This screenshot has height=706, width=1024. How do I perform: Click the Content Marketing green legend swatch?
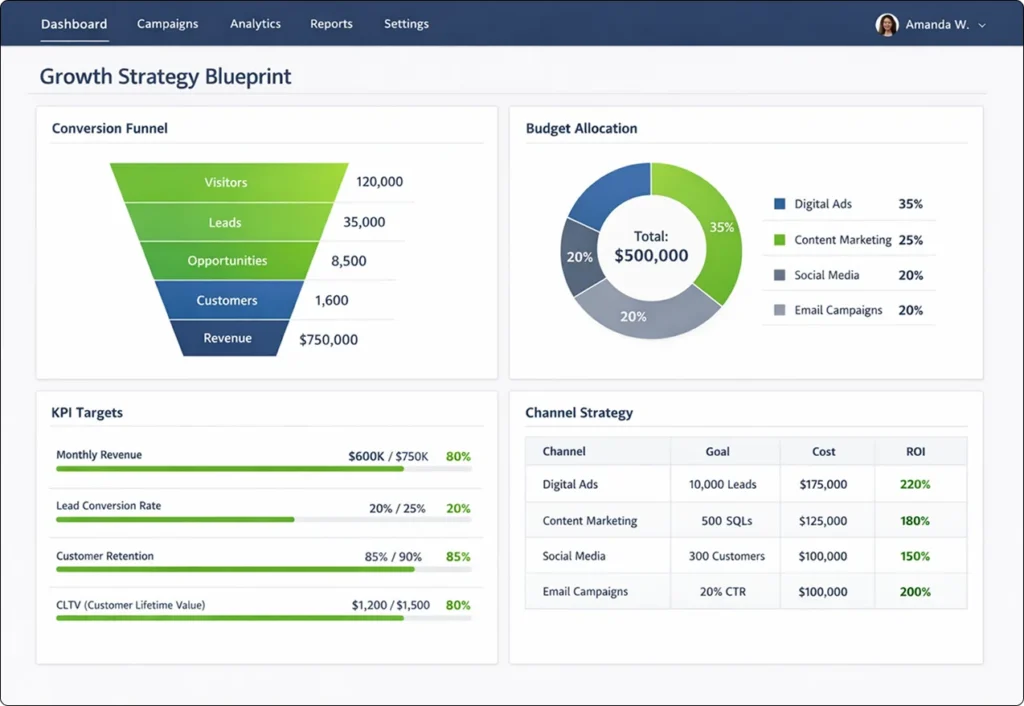[x=780, y=240]
